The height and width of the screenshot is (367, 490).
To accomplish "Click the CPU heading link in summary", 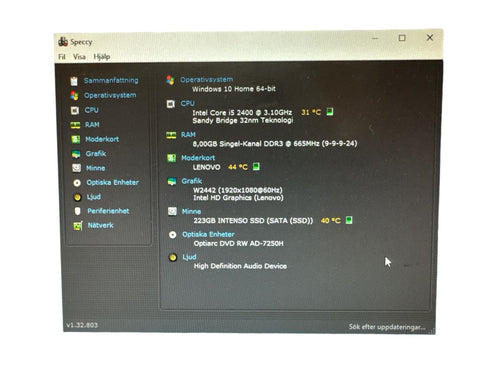I will pos(188,103).
